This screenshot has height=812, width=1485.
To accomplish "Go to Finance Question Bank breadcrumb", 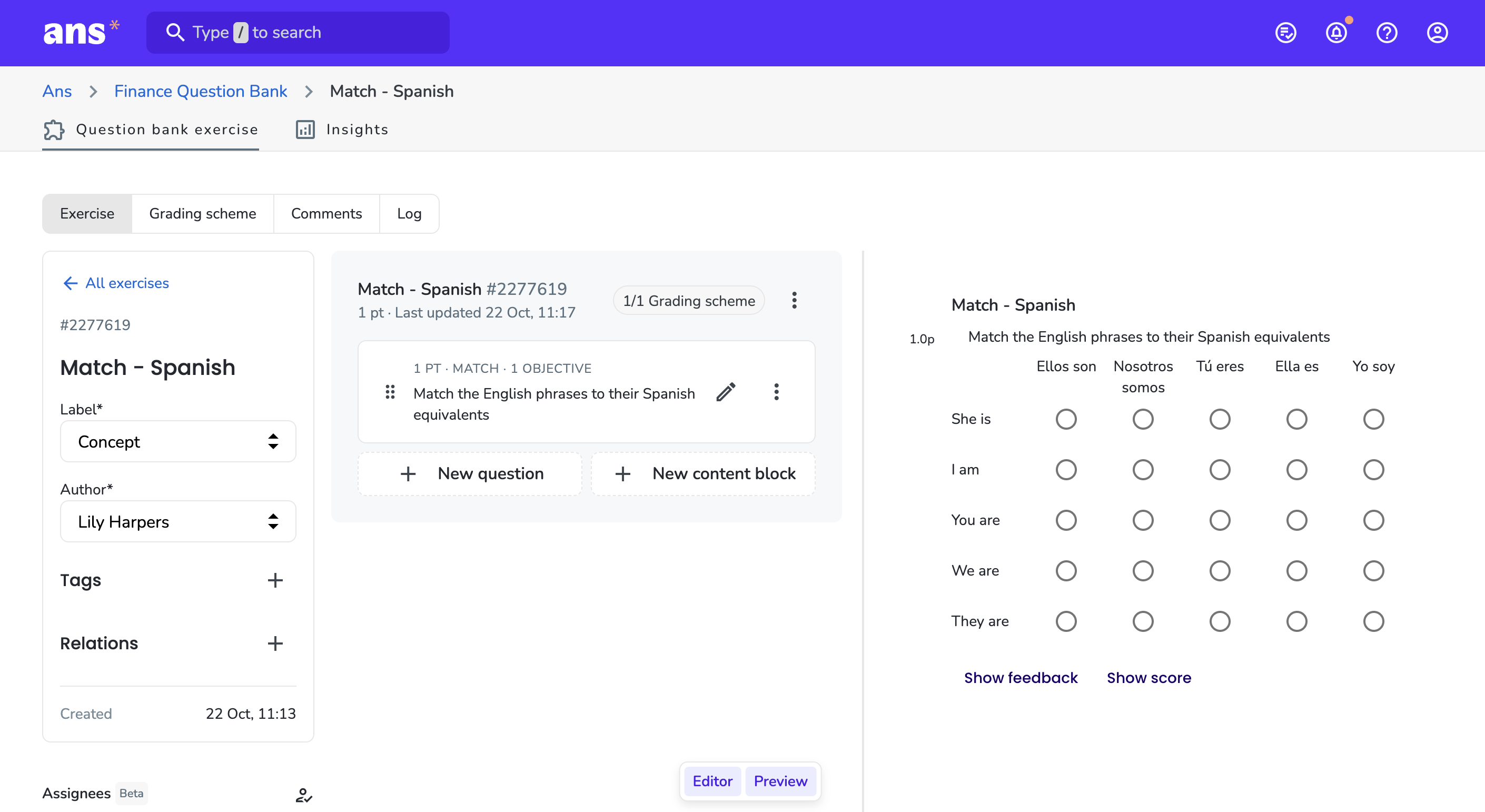I will (x=200, y=92).
